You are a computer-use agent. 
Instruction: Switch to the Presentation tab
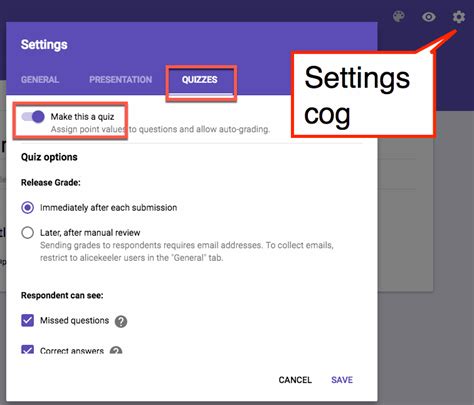coord(121,79)
